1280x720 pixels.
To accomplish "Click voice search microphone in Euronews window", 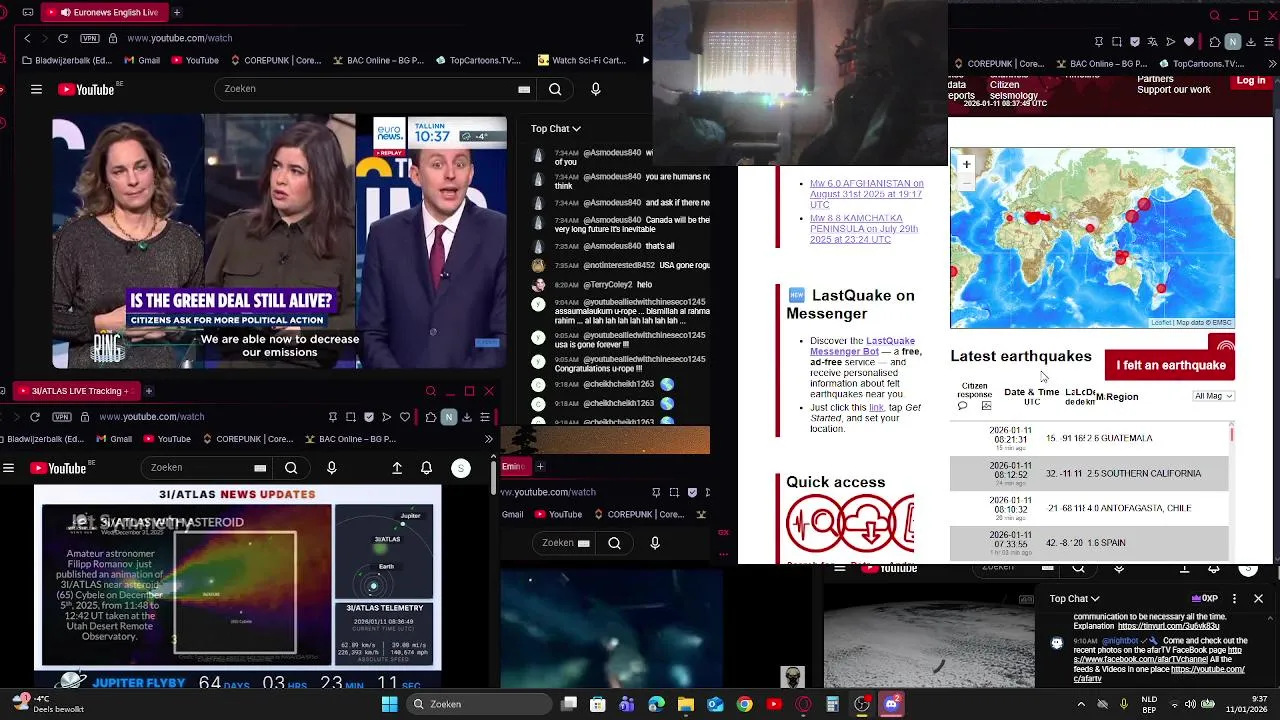I will pyautogui.click(x=596, y=89).
